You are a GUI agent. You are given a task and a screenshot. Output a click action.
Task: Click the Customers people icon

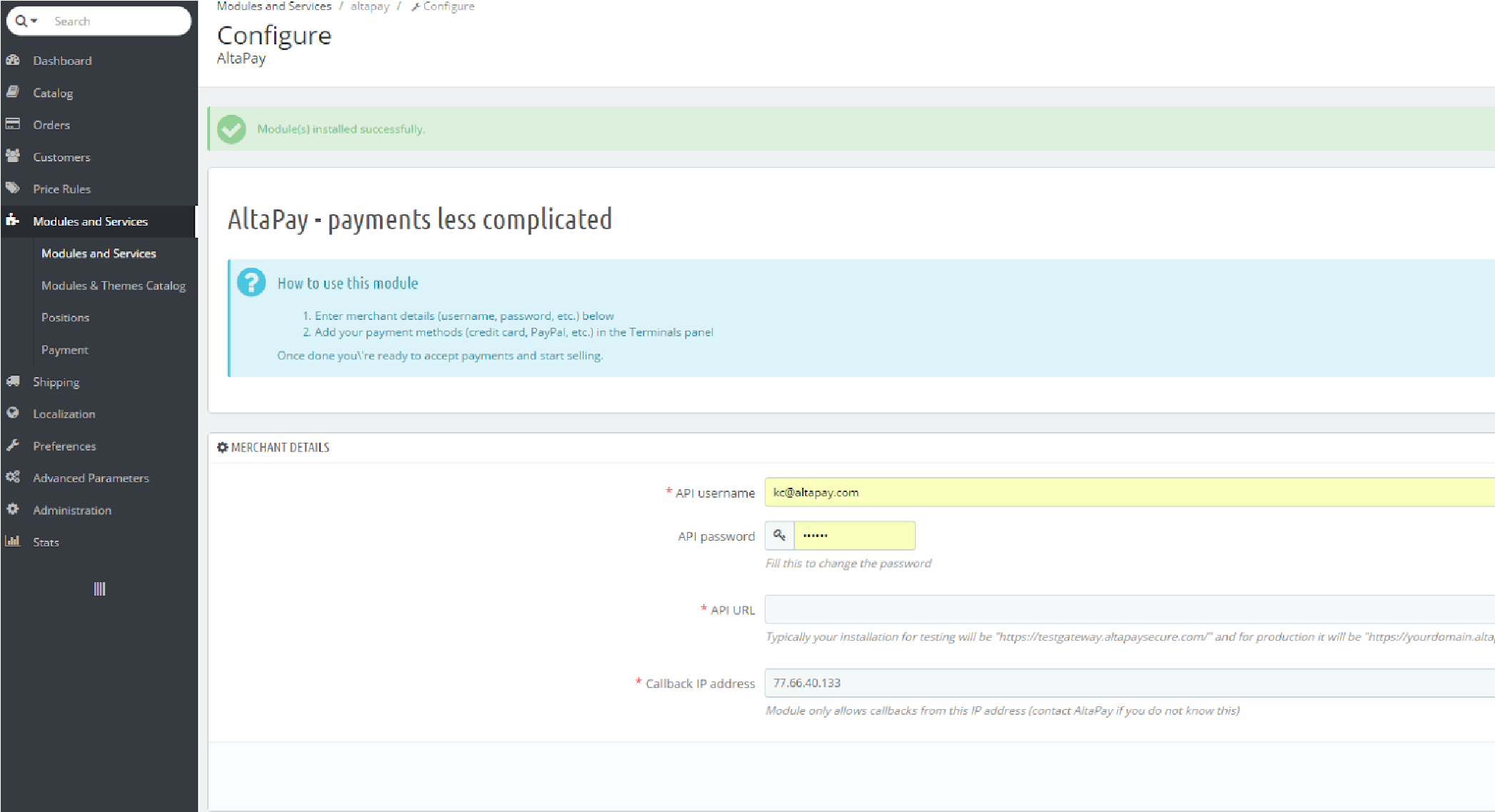13,156
